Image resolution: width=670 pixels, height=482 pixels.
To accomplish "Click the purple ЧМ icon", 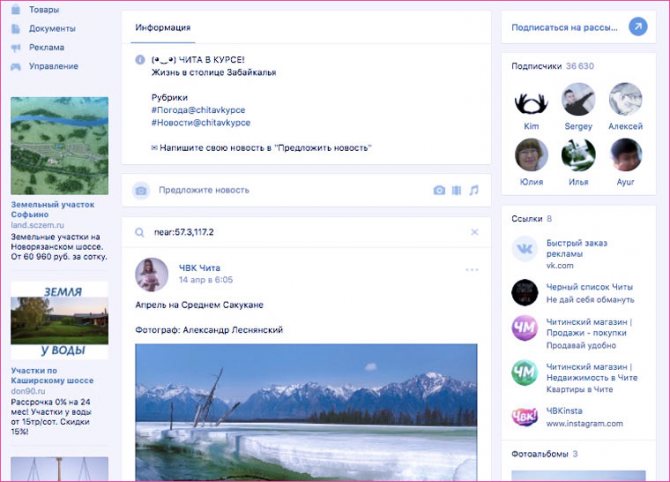I will click(x=525, y=328).
